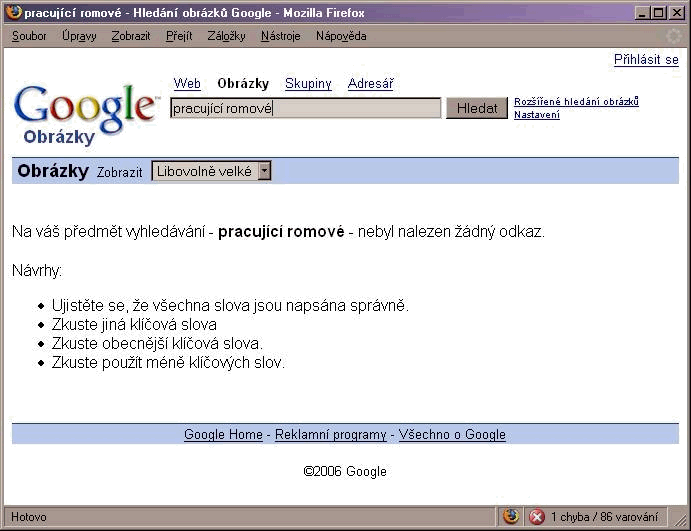The image size is (691, 531).
Task: Expand the Libovolně velké size dropdown
Action: click(x=264, y=171)
